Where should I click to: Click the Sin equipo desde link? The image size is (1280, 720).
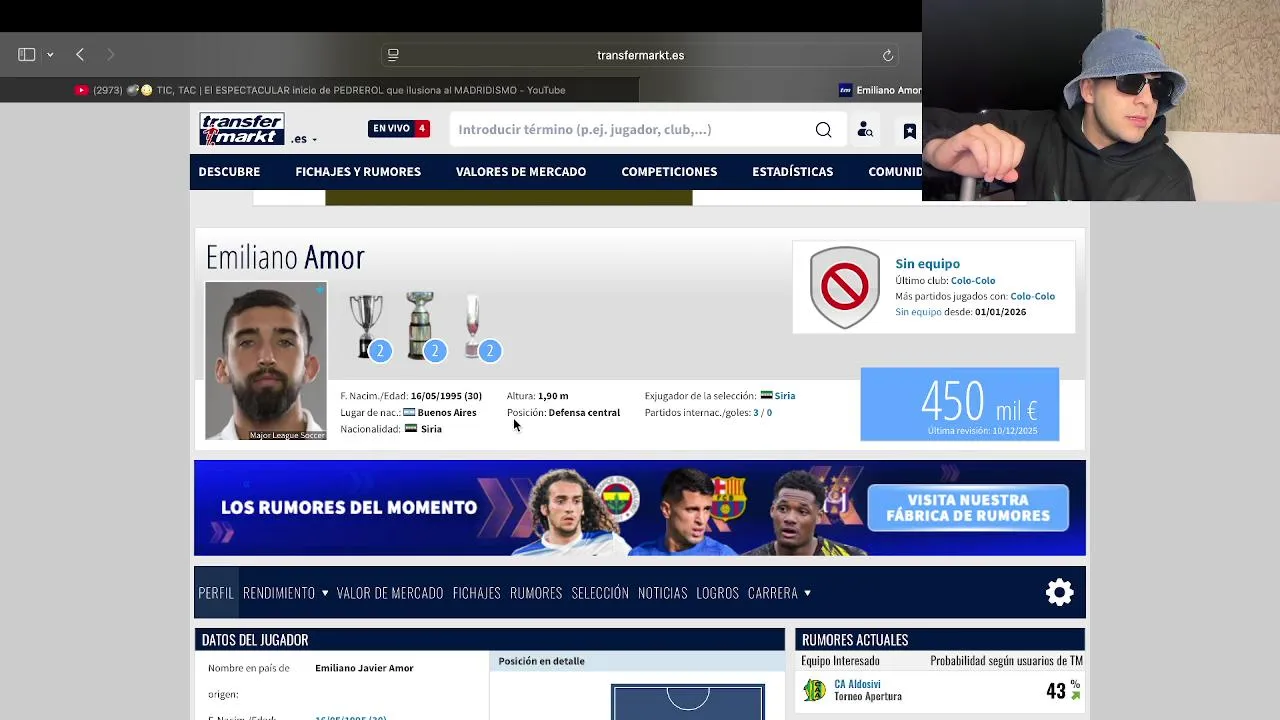pos(918,312)
